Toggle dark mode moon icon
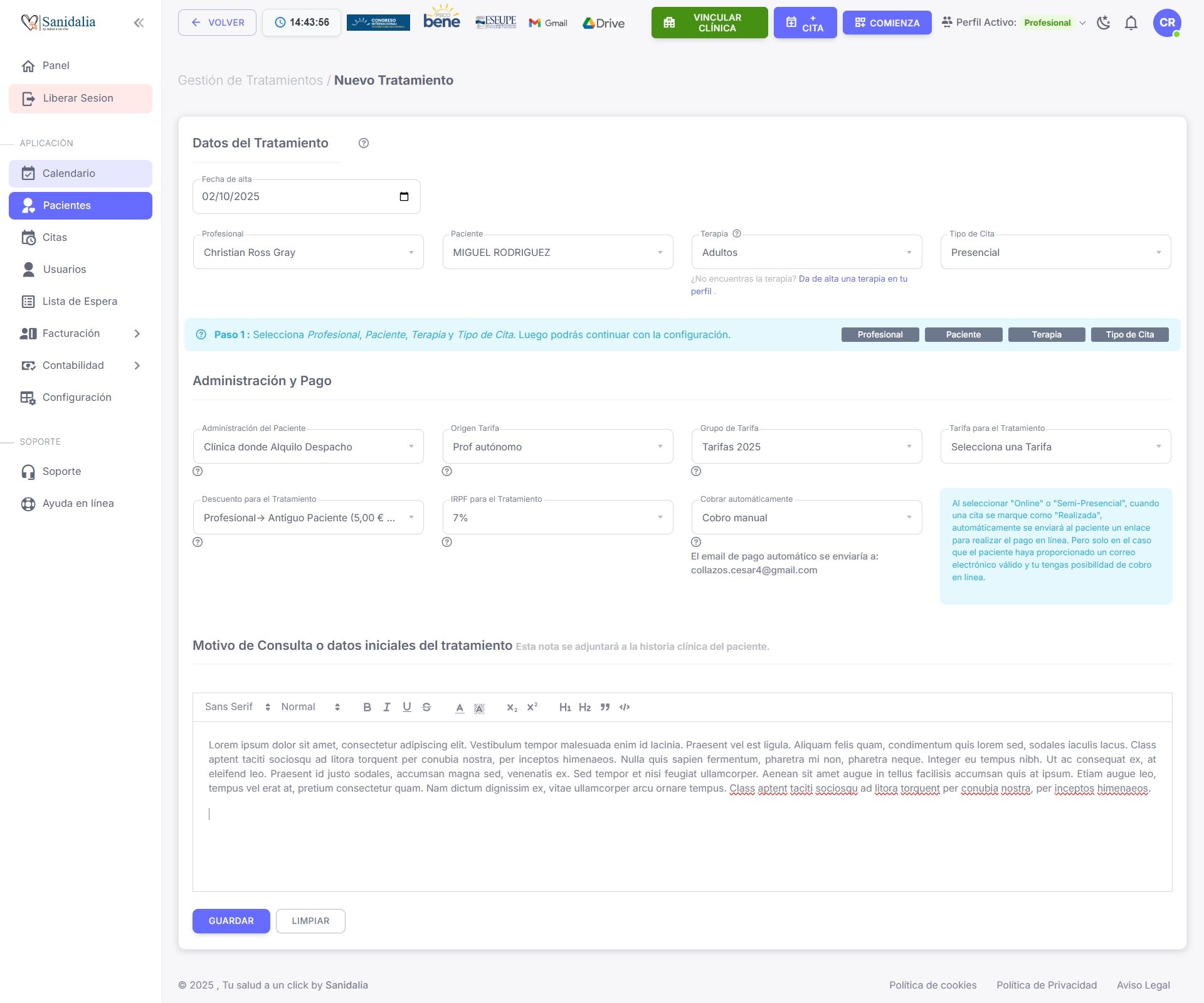 point(1103,23)
